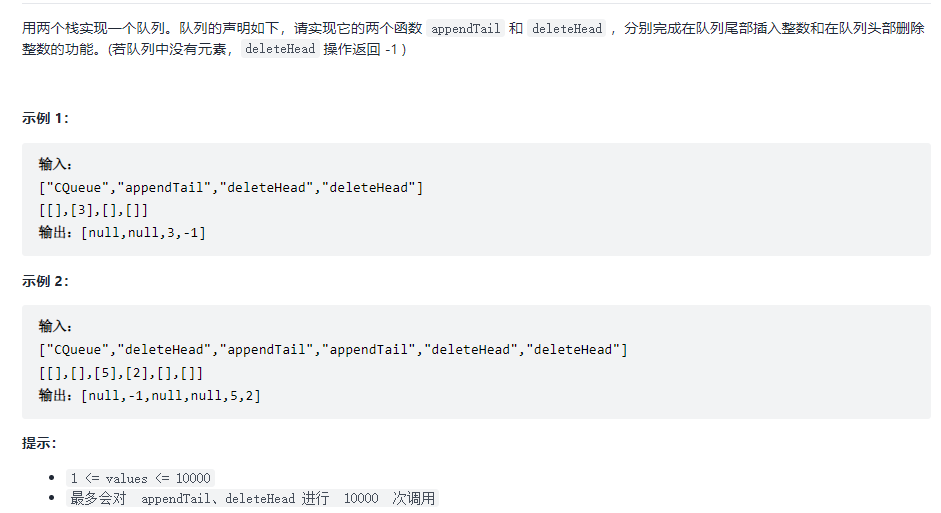Screen dimensions: 941x513
Task: Click the 示例 1 heading
Action: coord(46,118)
